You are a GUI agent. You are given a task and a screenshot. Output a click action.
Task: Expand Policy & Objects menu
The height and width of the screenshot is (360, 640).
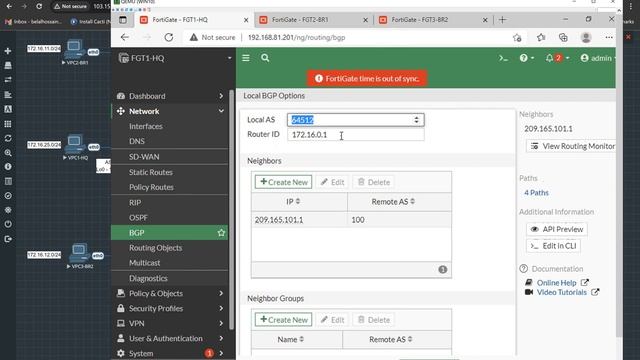click(170, 293)
